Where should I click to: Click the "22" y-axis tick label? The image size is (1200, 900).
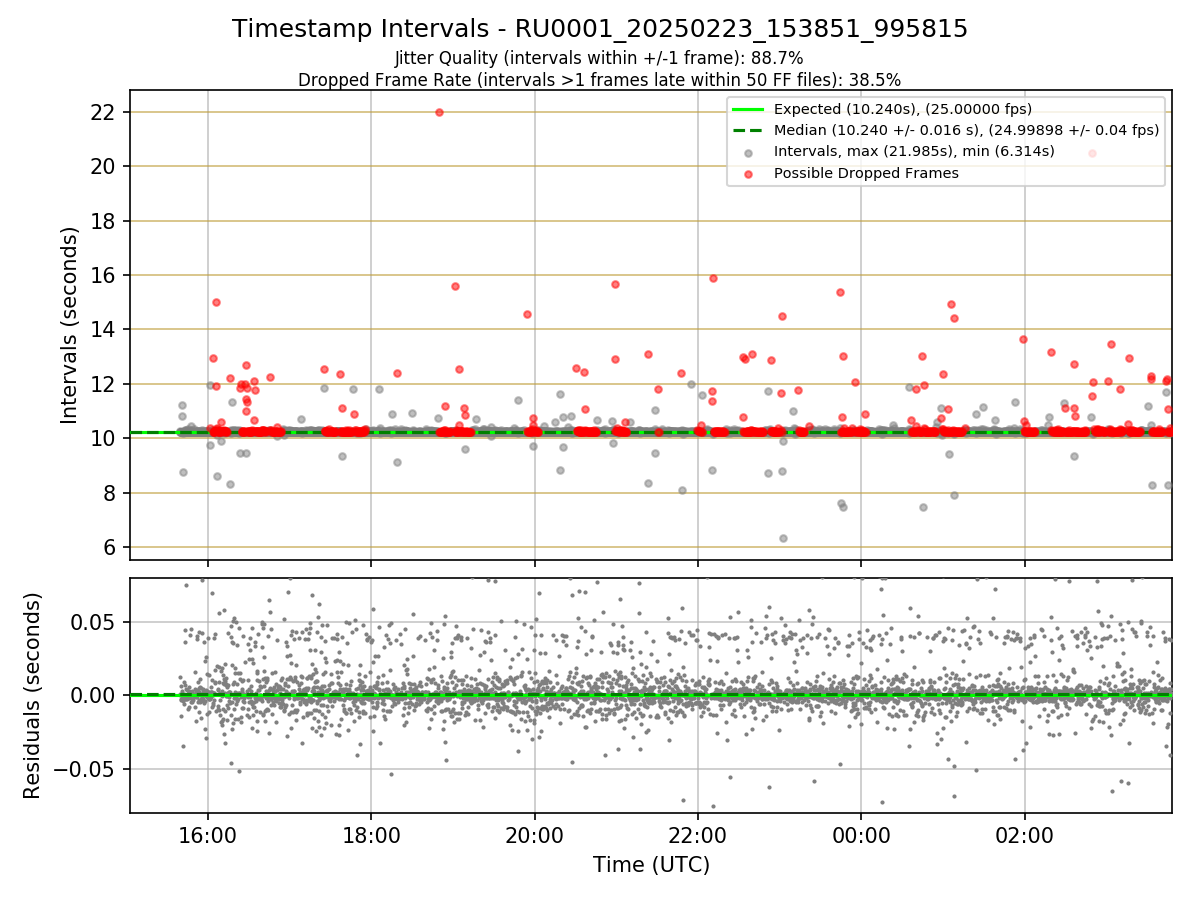[x=104, y=112]
